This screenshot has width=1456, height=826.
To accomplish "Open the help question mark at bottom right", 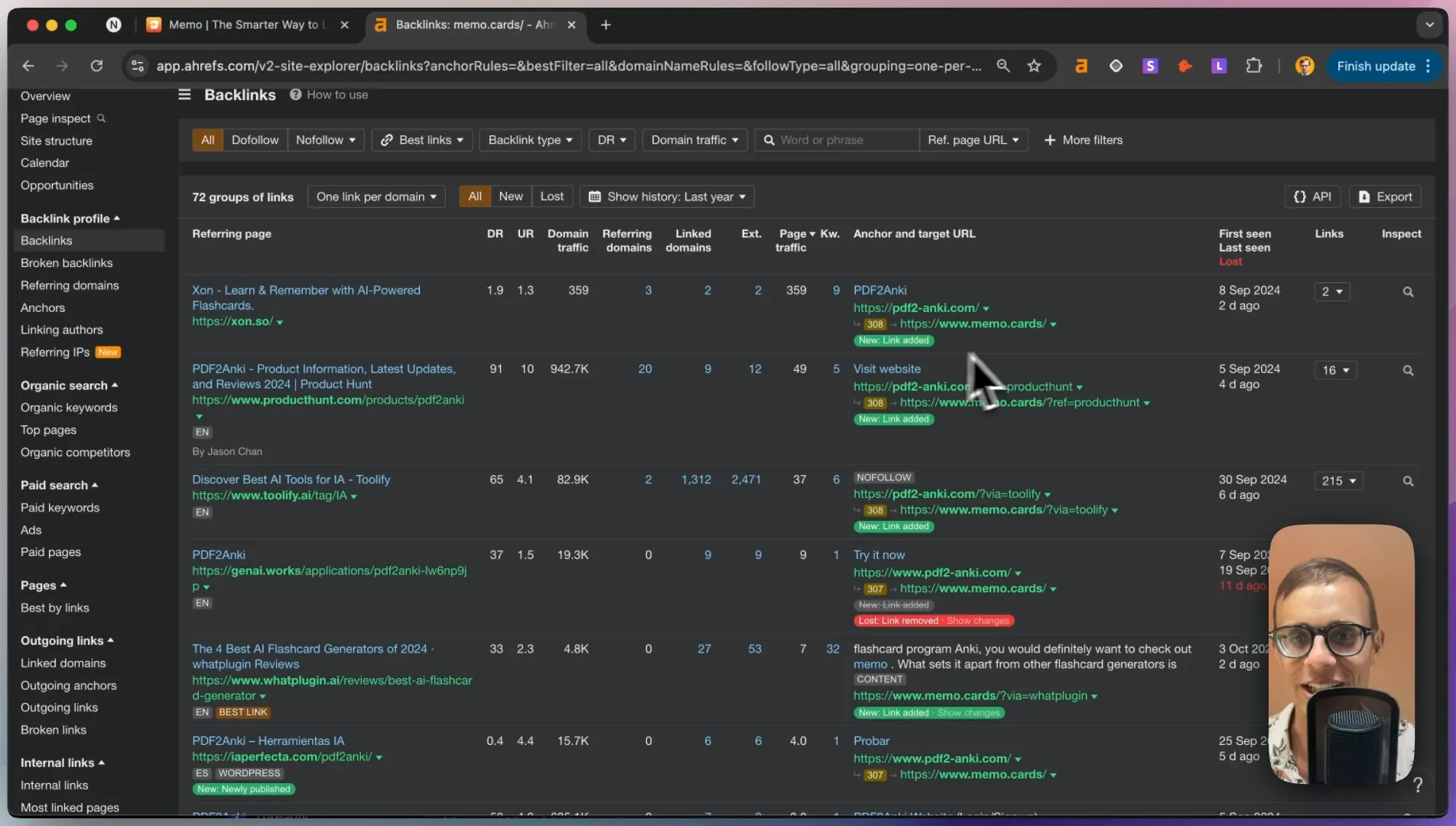I will click(x=1418, y=785).
